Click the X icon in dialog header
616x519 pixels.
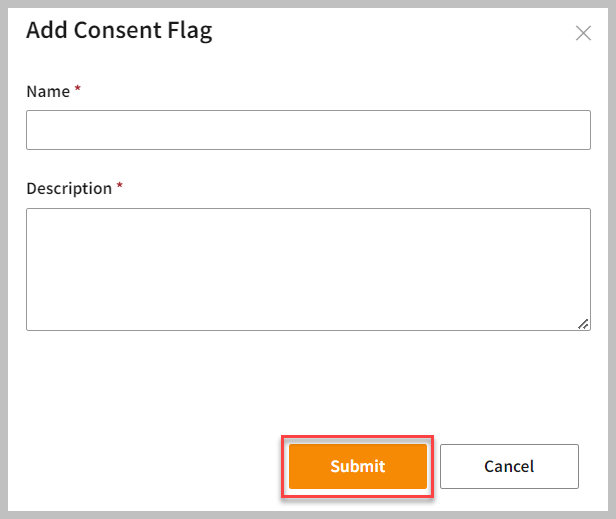[x=584, y=33]
